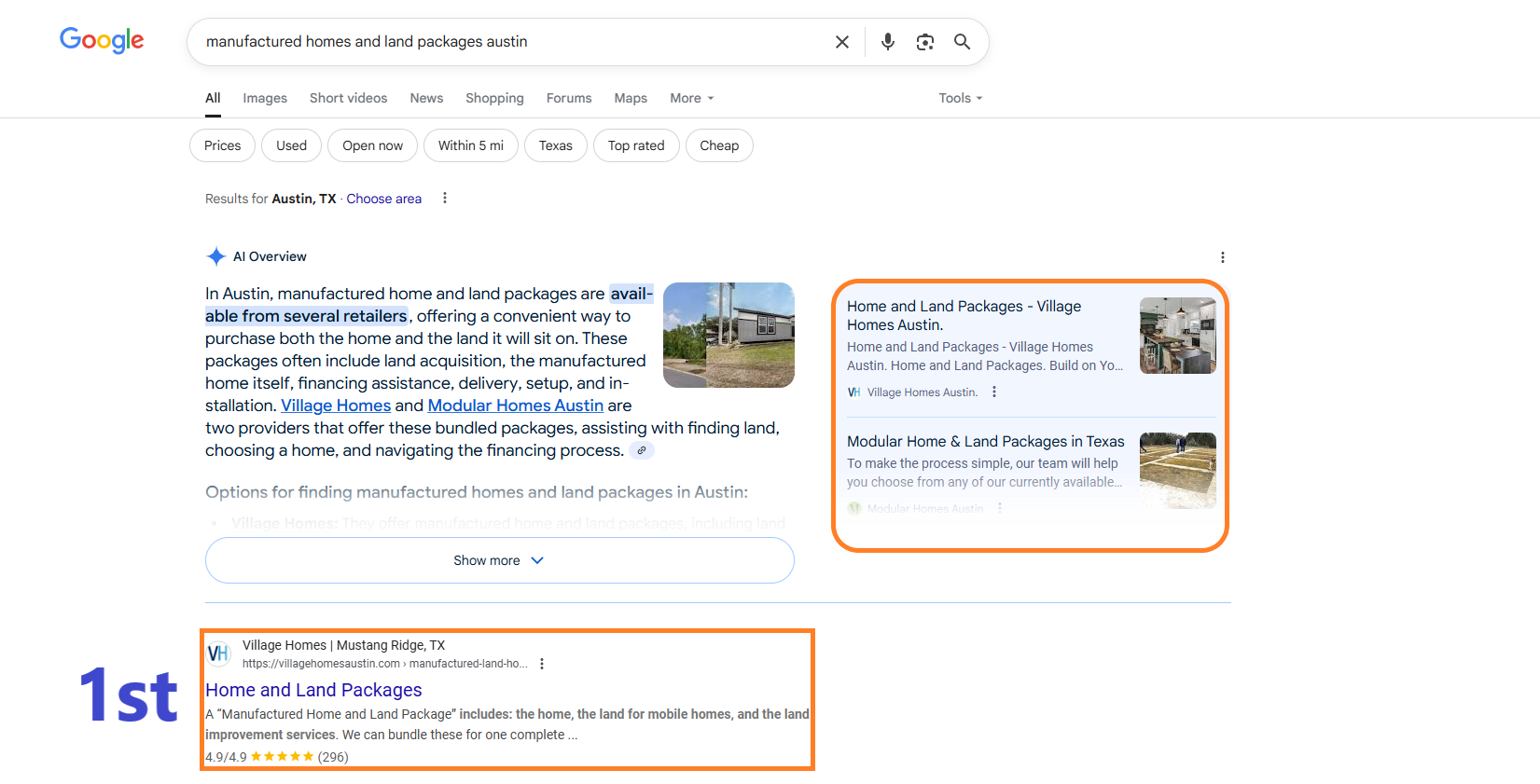Open more options for villagehomesaustin.com result
Image resolution: width=1540 pixels, height=784 pixels.
coord(542,664)
